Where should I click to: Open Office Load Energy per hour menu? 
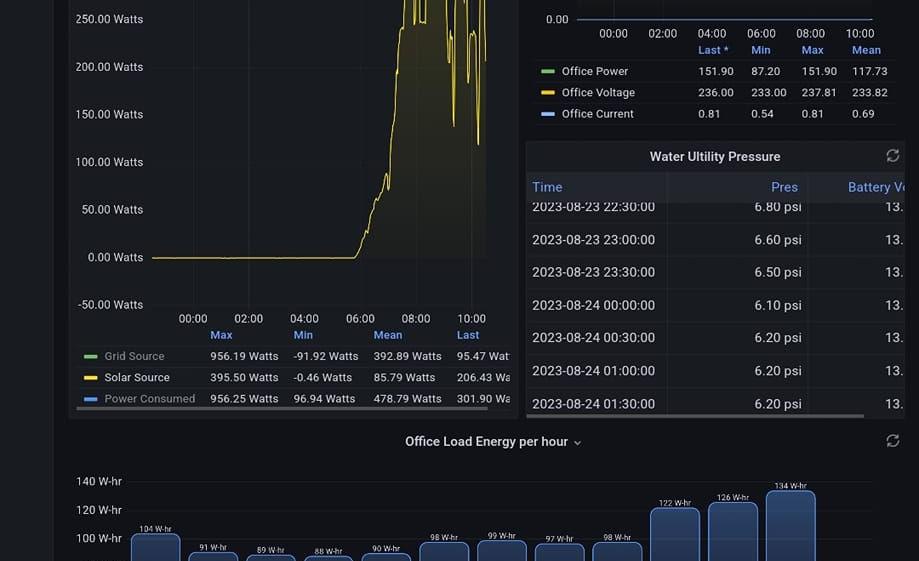(x=493, y=442)
